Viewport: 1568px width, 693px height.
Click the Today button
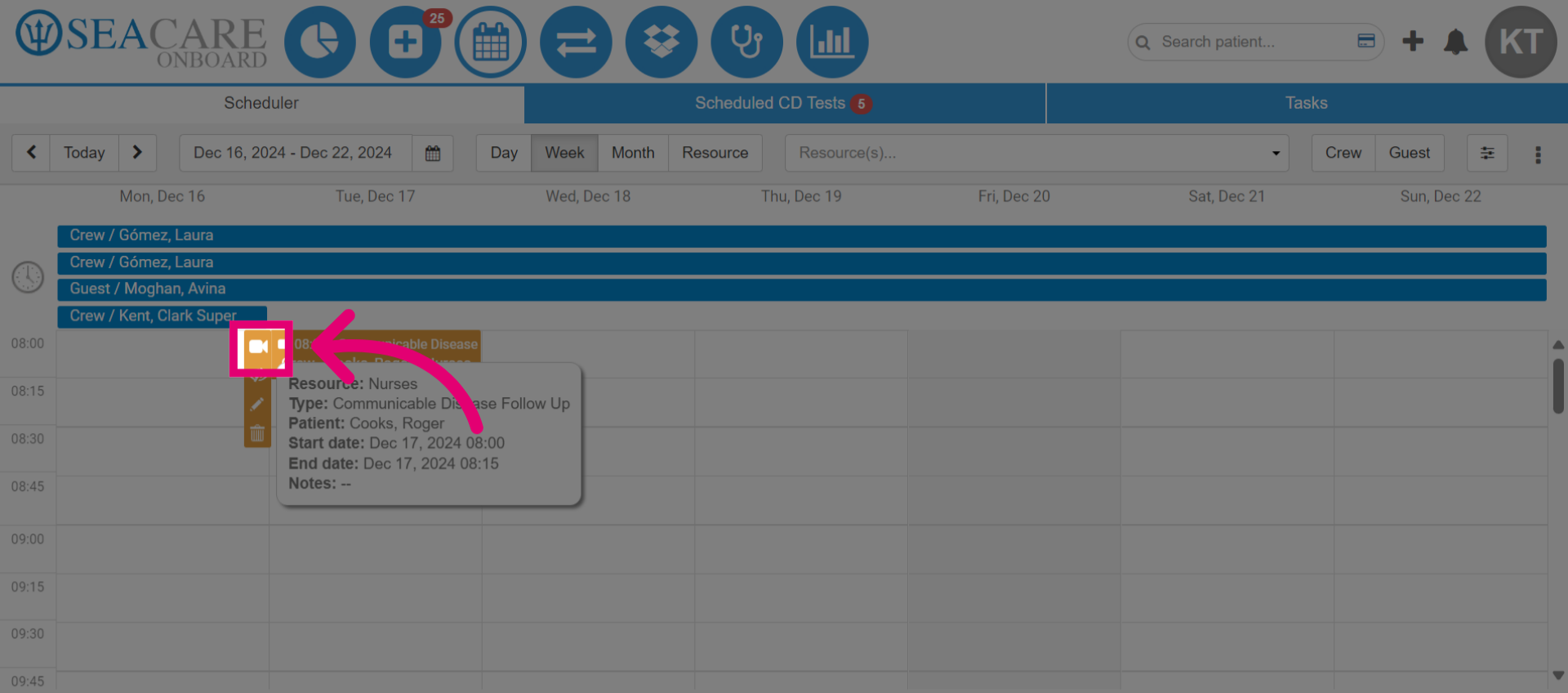[x=84, y=153]
